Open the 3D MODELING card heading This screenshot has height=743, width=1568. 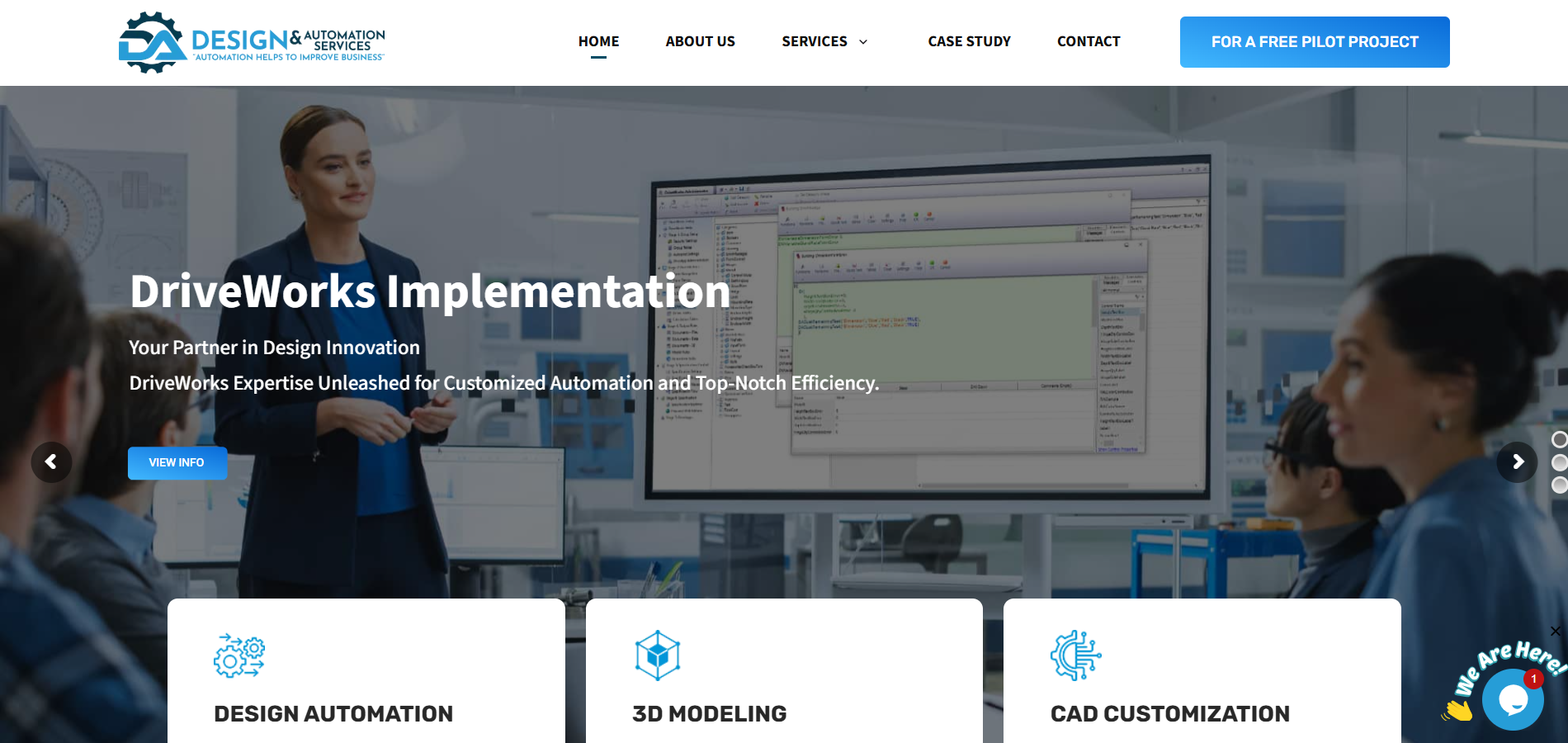710,714
